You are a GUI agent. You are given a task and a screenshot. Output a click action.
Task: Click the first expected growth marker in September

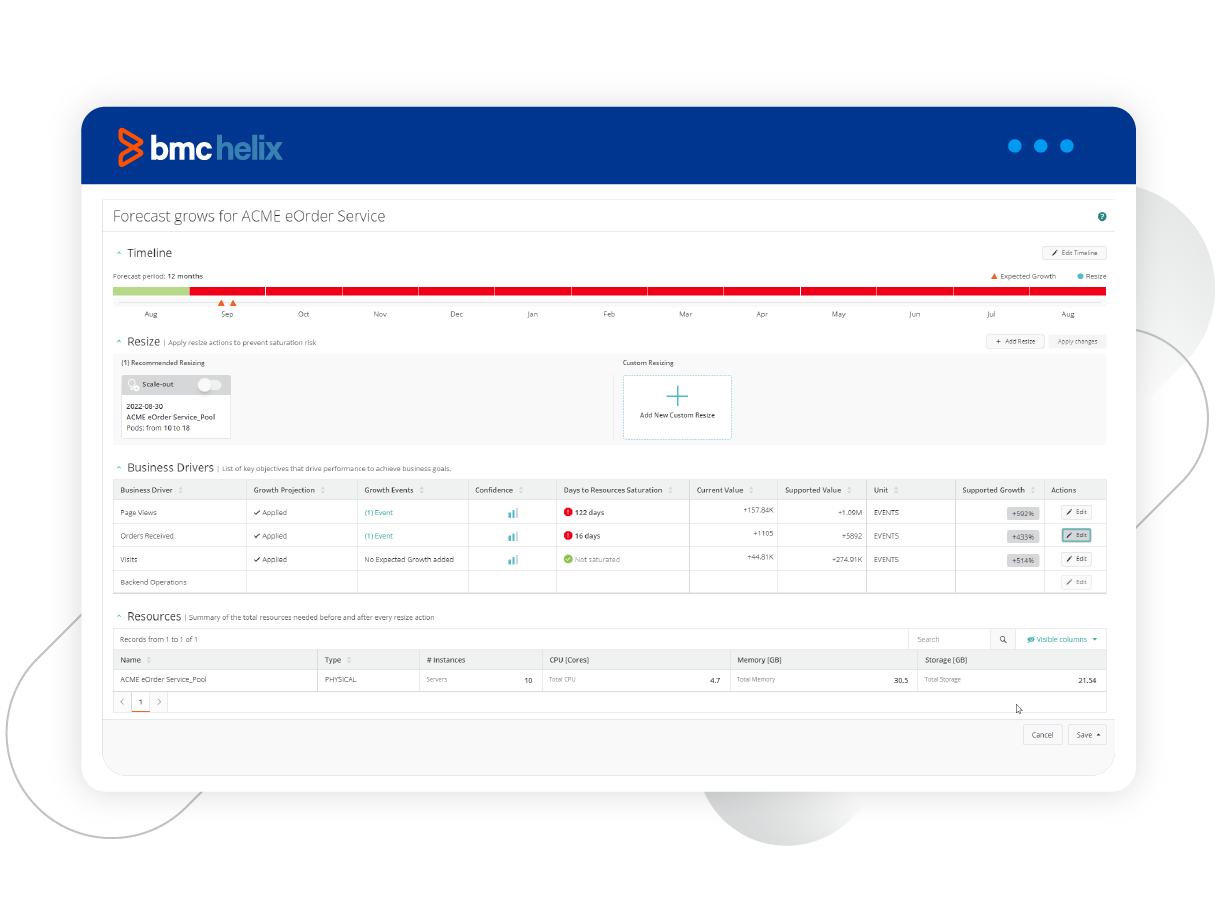(x=221, y=303)
